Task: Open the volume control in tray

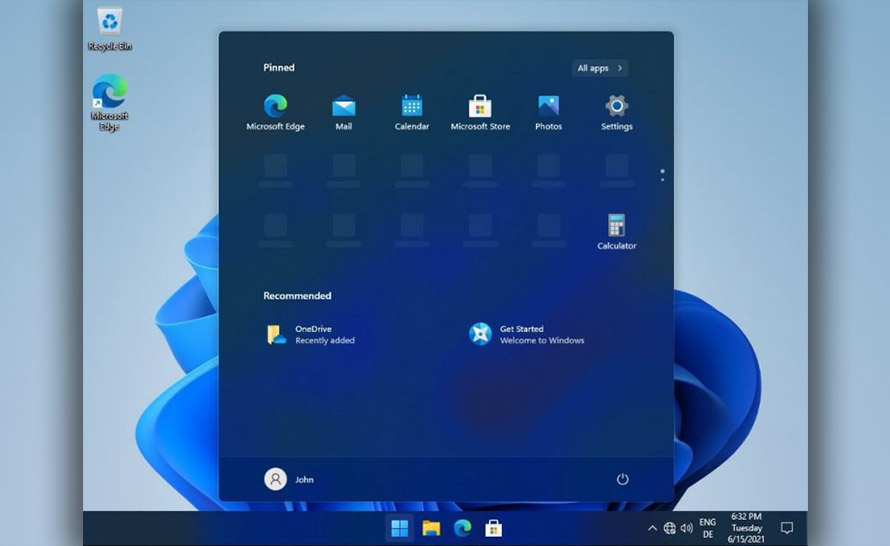Action: 687,528
